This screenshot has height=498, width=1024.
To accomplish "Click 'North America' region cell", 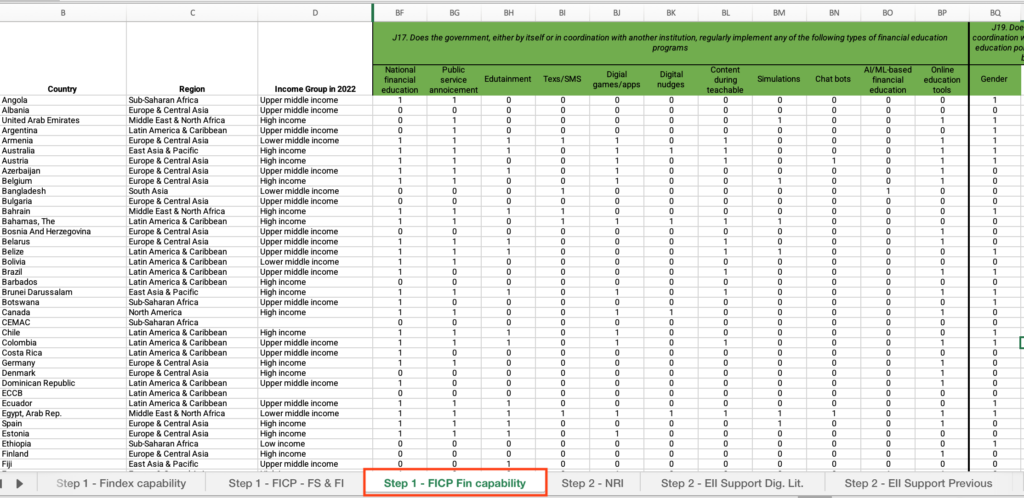I will (193, 313).
